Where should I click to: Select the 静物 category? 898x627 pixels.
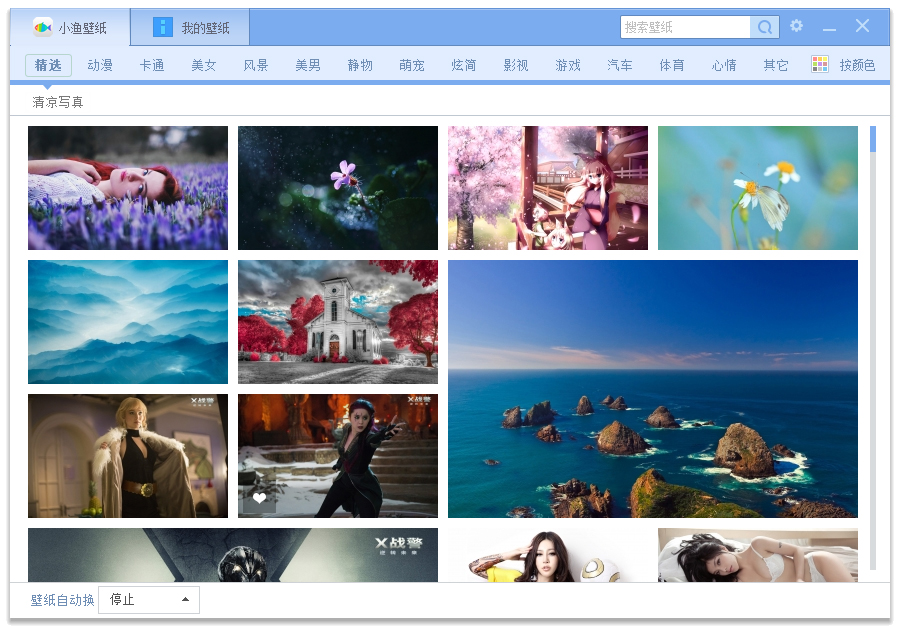coord(360,65)
